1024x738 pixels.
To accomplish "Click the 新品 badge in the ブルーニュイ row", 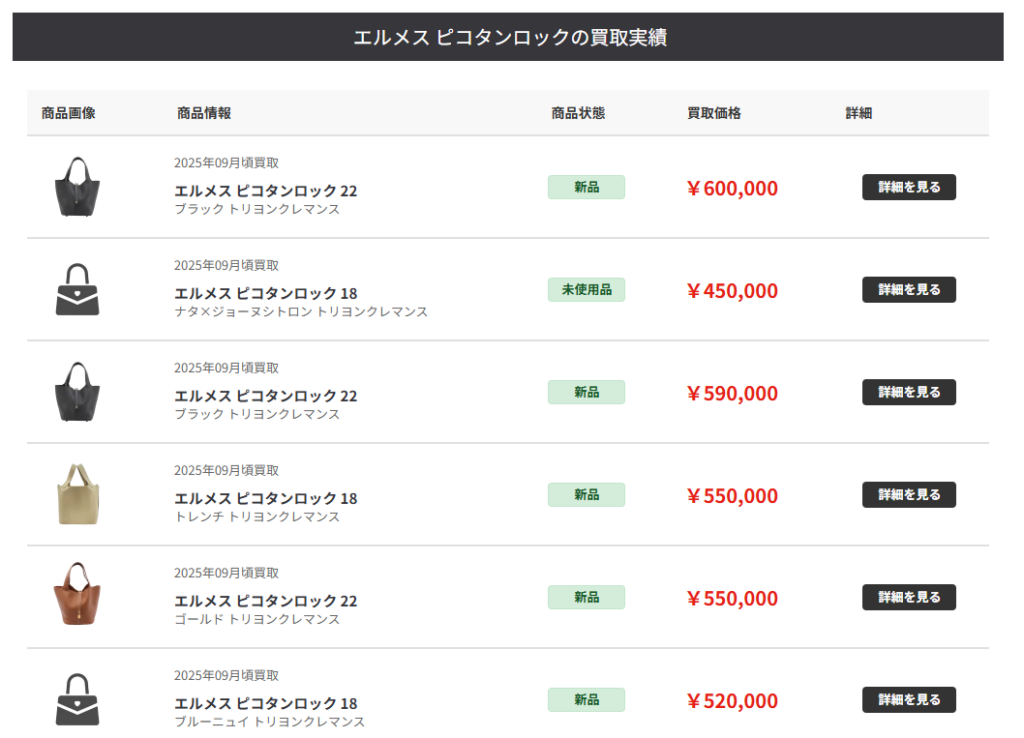I will pyautogui.click(x=586, y=700).
